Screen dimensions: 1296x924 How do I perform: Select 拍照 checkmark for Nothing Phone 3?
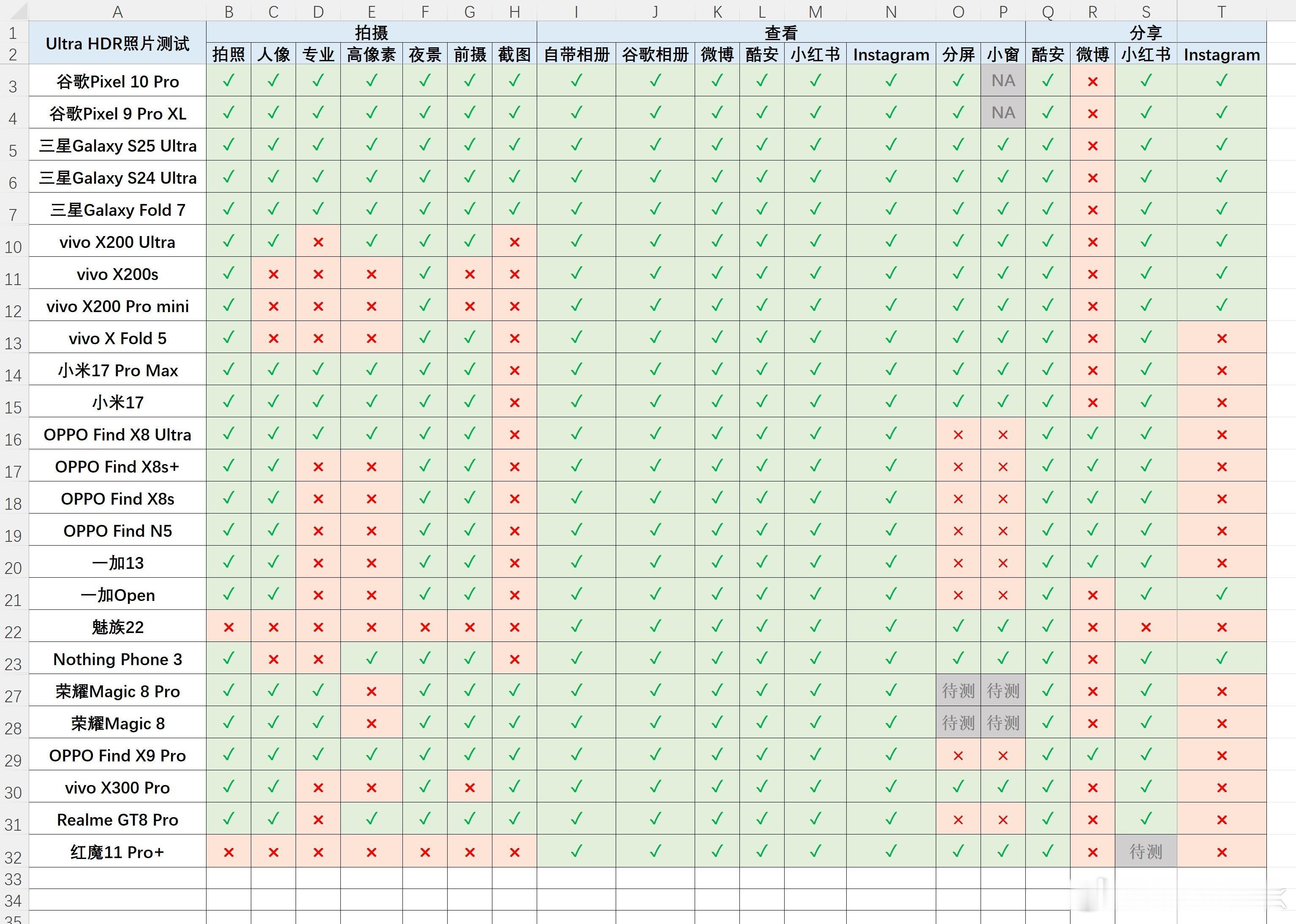[229, 659]
